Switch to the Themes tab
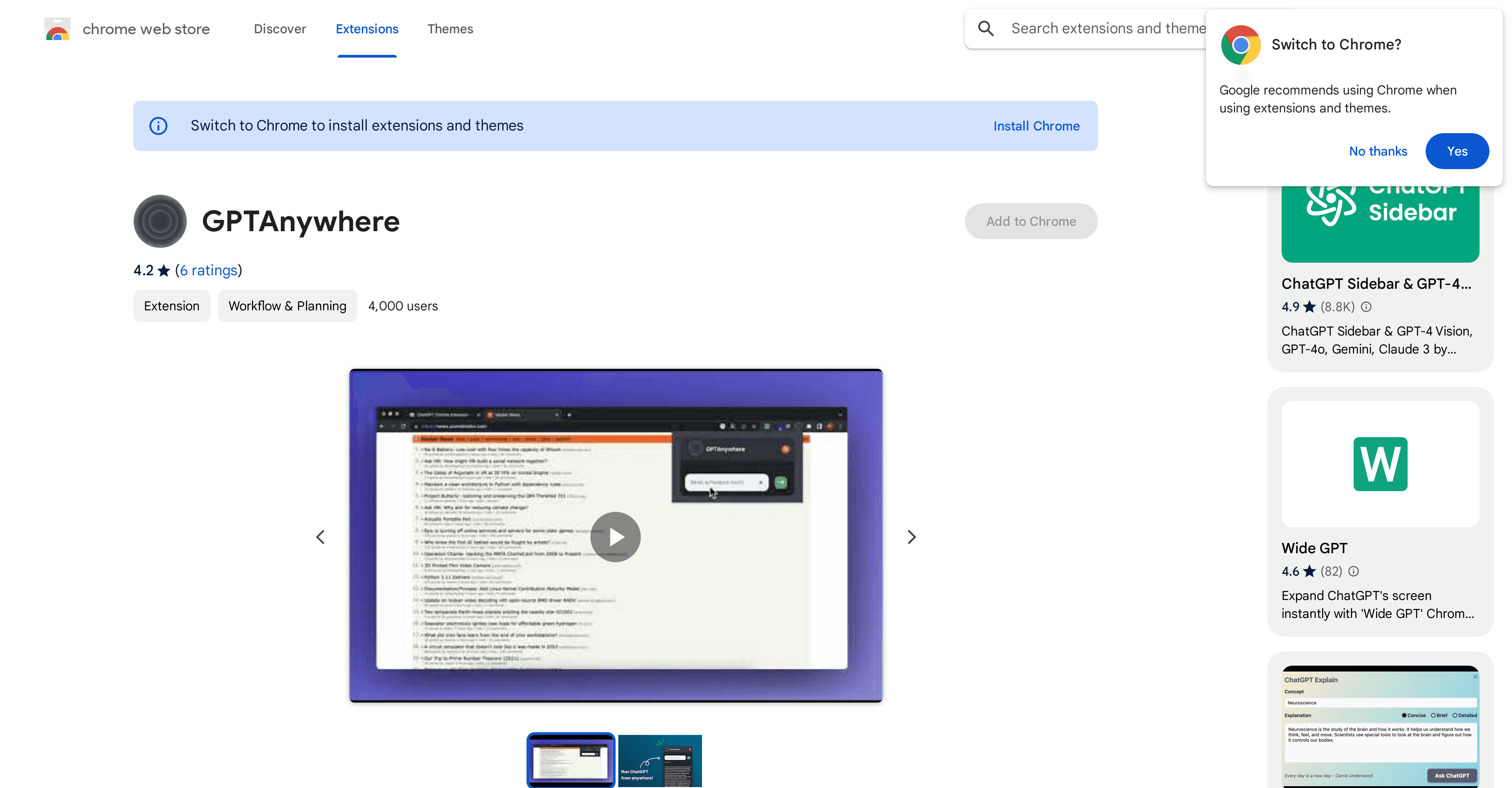1512x788 pixels. click(x=450, y=29)
